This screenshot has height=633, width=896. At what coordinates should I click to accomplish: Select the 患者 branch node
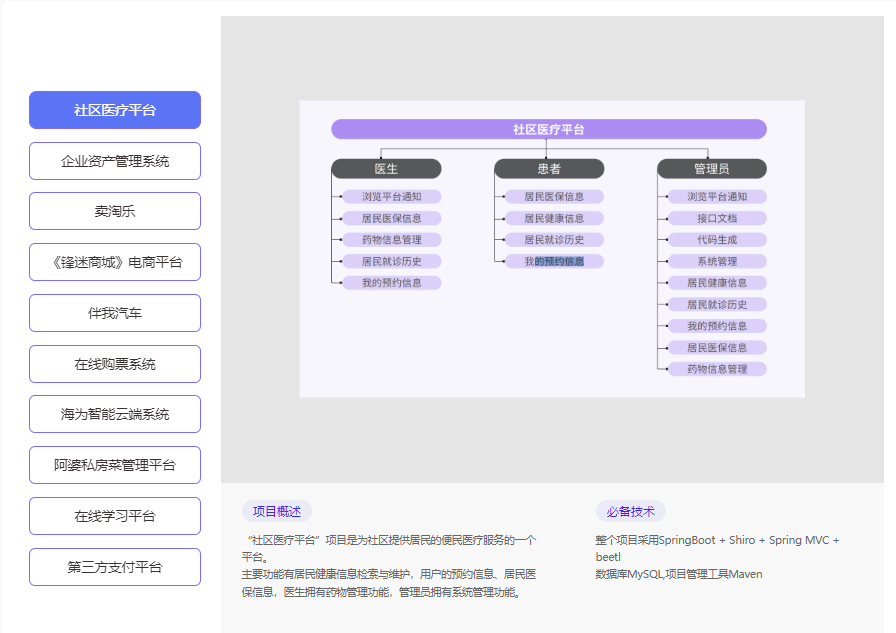549,168
